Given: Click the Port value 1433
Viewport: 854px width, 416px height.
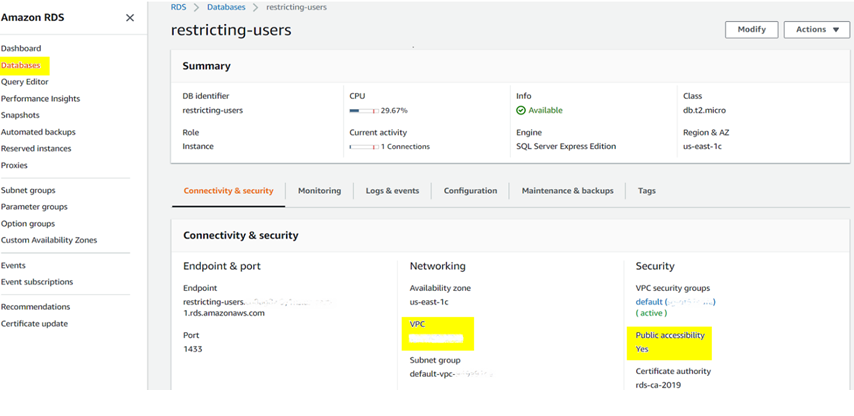Looking at the screenshot, I should point(193,349).
